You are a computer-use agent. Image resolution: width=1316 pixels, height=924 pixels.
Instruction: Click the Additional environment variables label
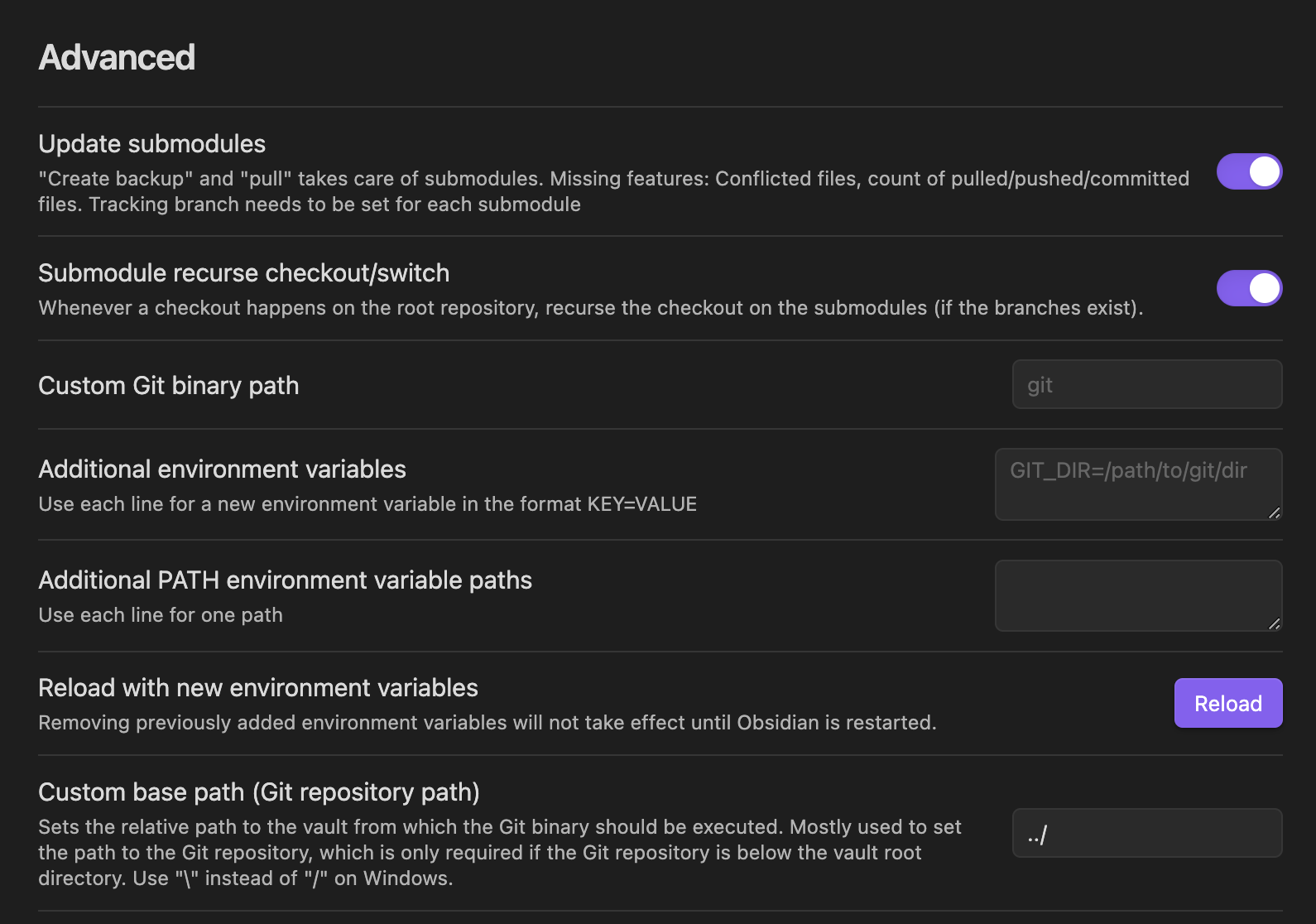point(222,469)
